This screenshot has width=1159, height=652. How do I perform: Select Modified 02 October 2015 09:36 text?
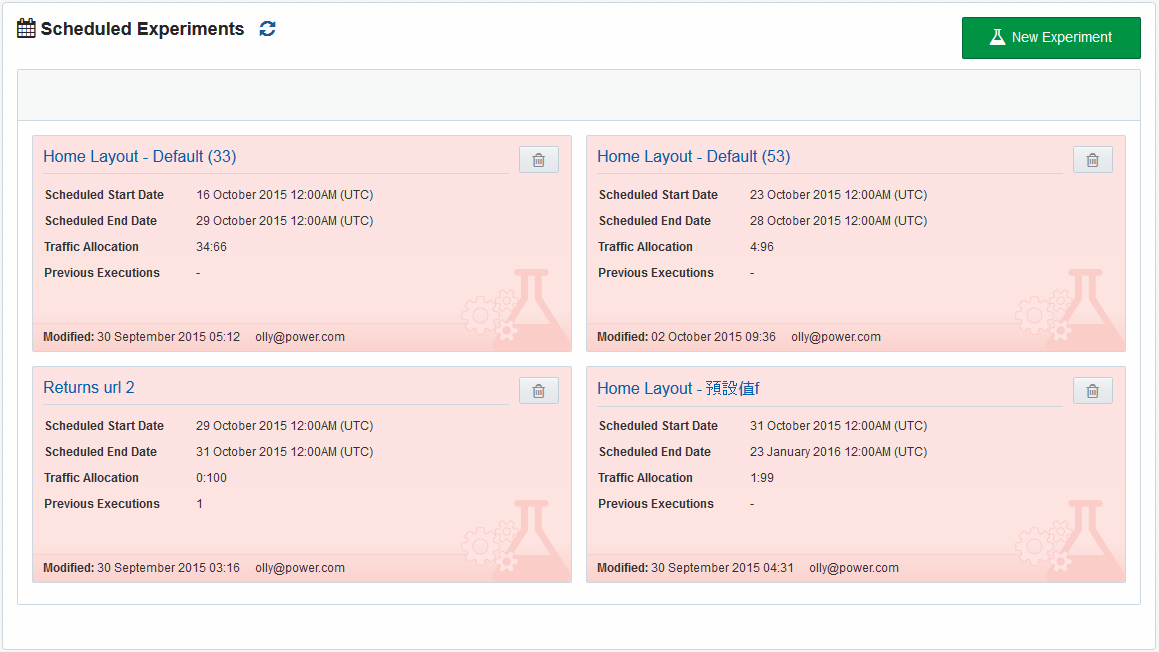(687, 337)
